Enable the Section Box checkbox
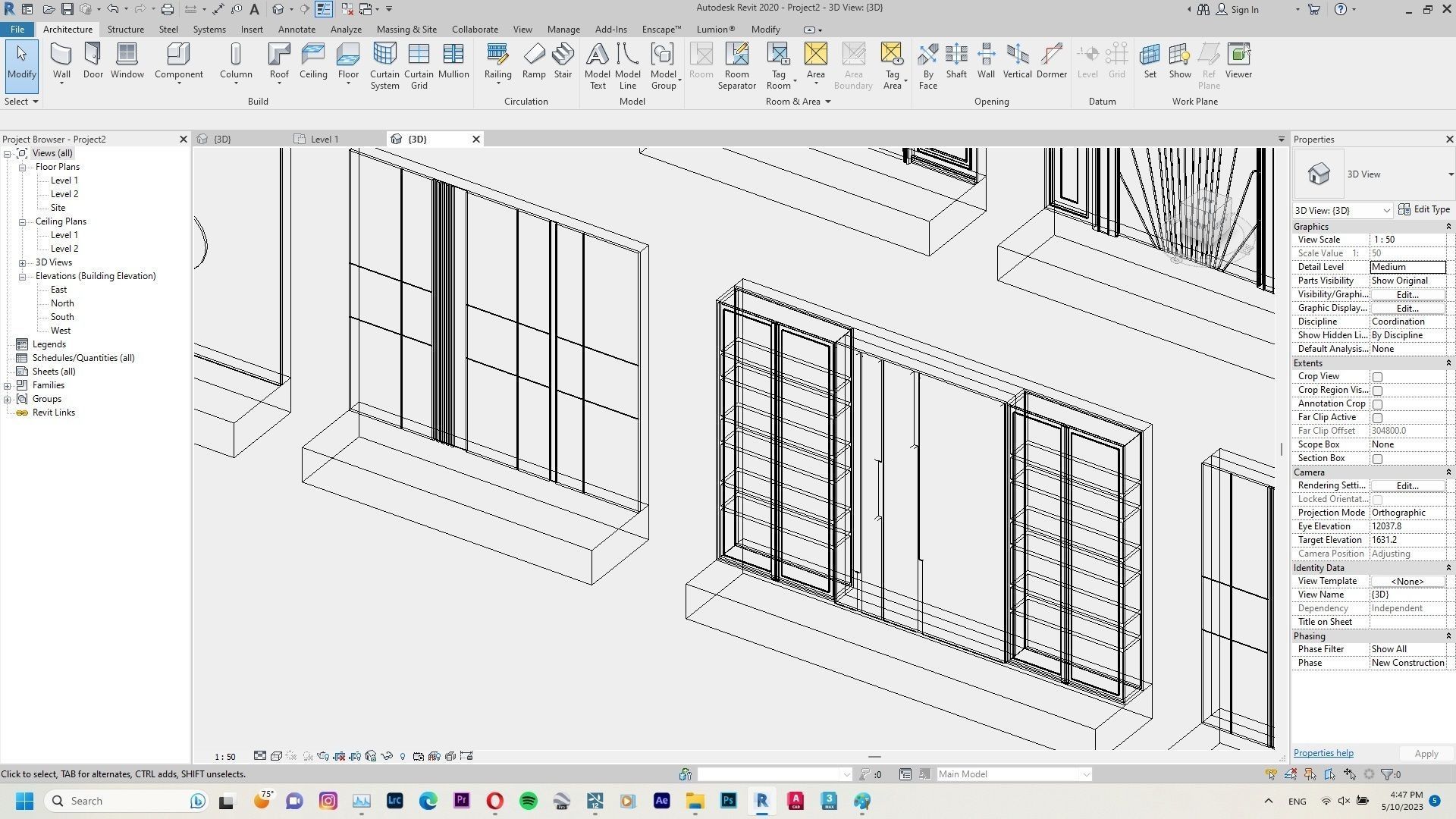The height and width of the screenshot is (819, 1456). (x=1377, y=458)
